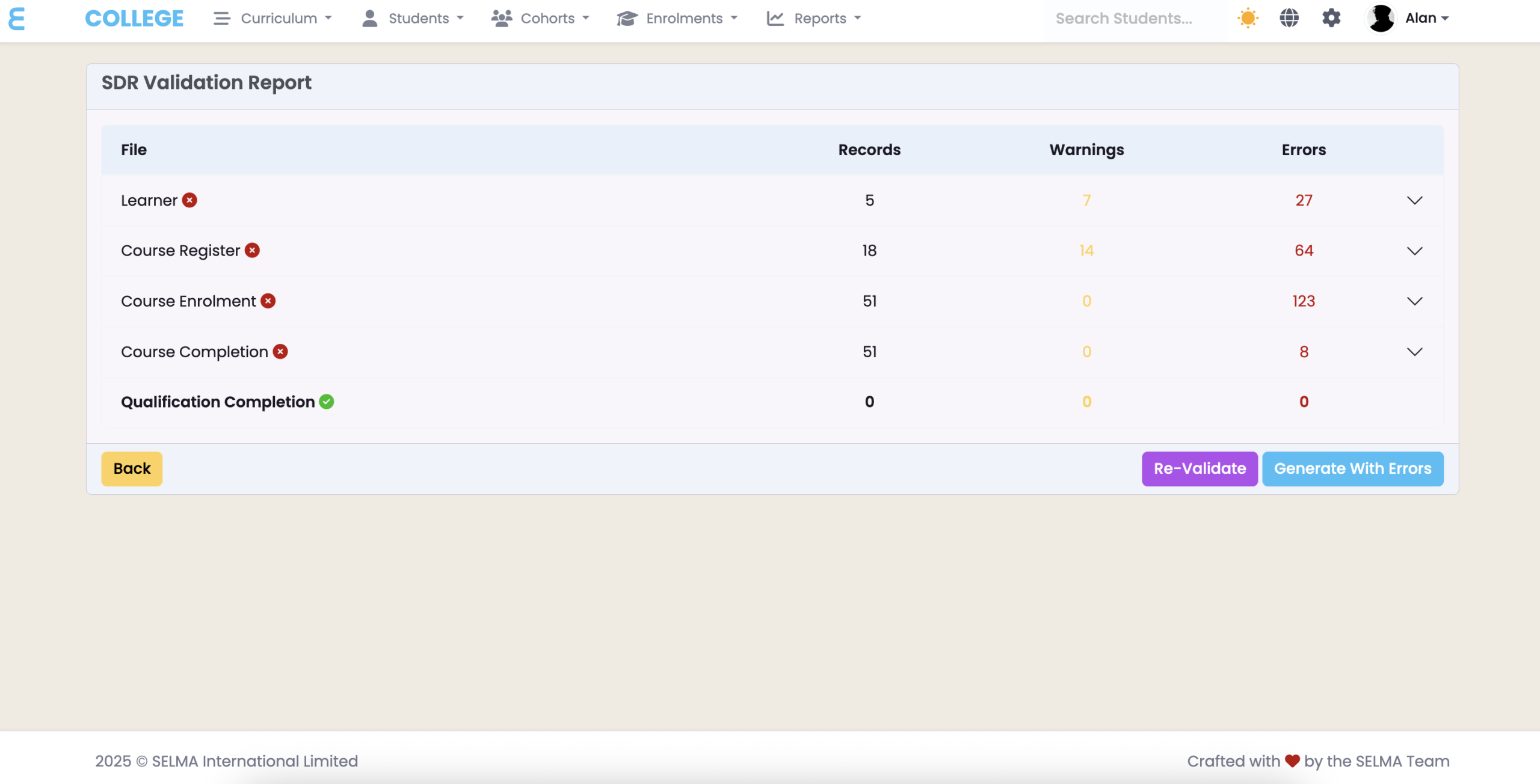Viewport: 1540px width, 784px height.
Task: Click the Course Enrolment error status icon
Action: pyautogui.click(x=268, y=301)
